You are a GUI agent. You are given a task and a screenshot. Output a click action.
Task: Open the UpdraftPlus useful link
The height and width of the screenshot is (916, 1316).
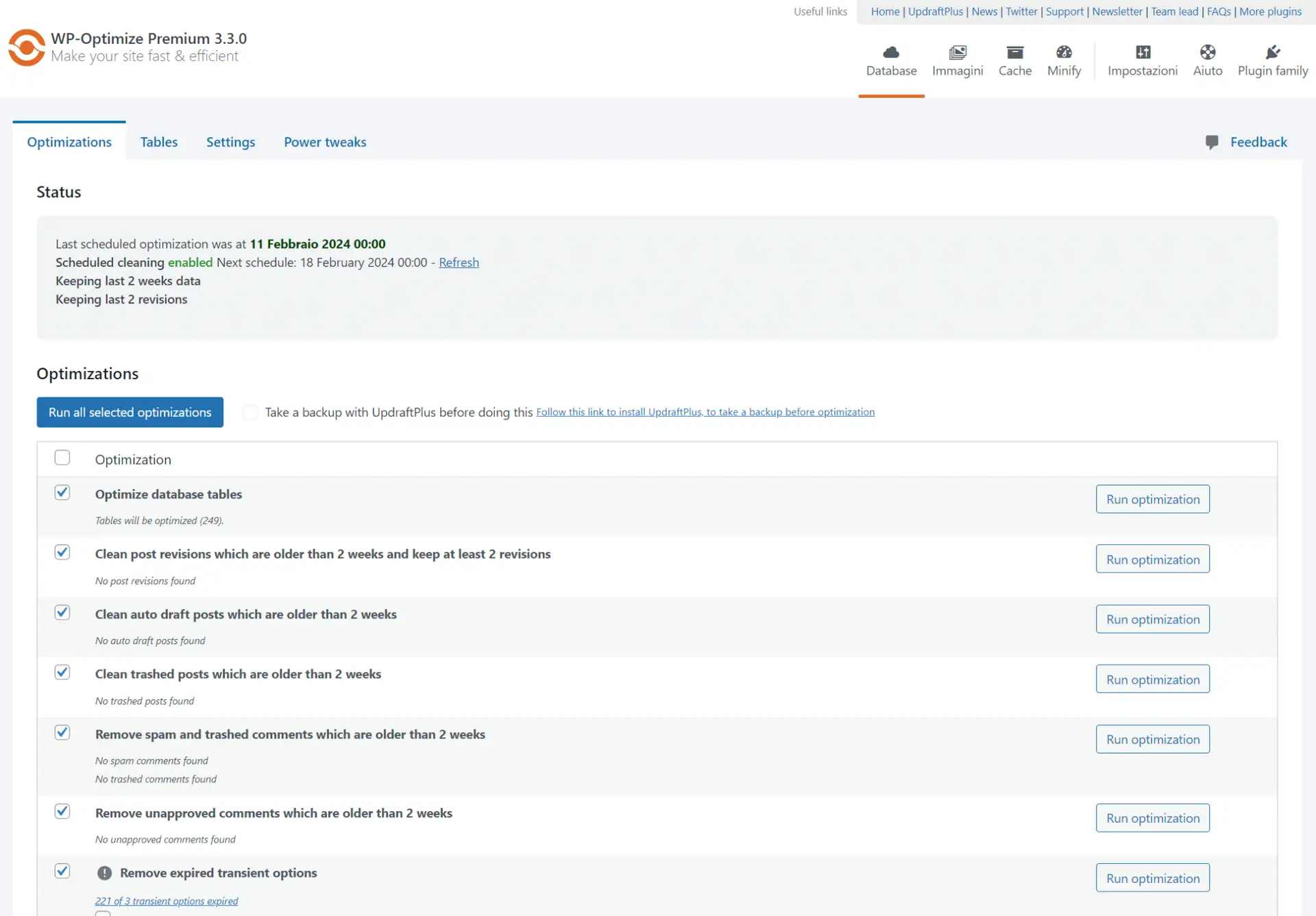tap(936, 12)
